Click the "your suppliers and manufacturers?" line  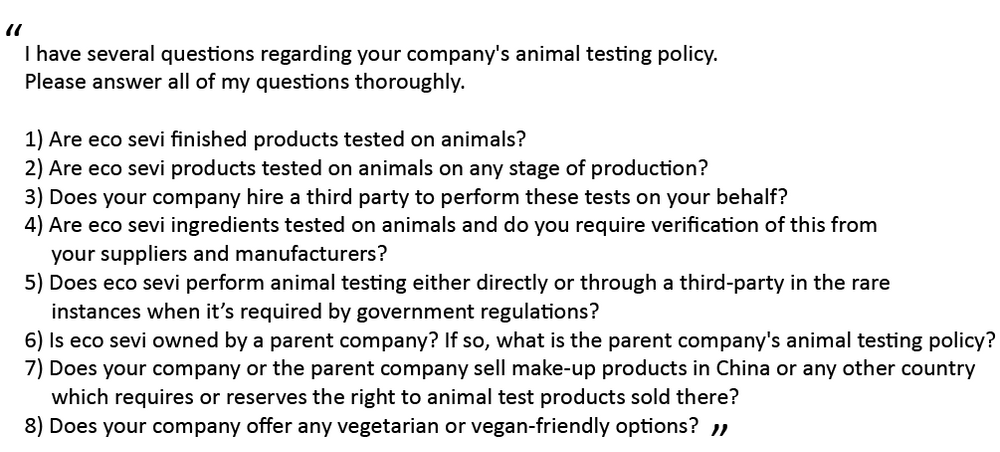(219, 254)
